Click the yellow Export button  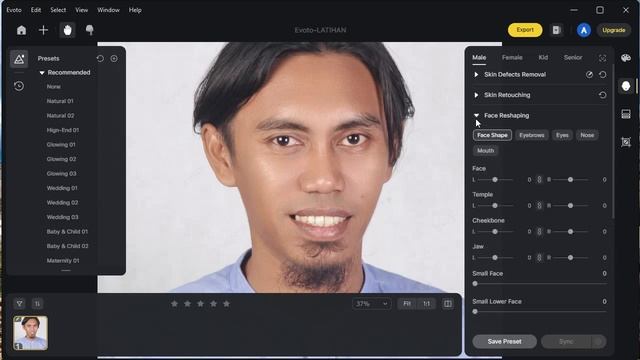tap(525, 30)
